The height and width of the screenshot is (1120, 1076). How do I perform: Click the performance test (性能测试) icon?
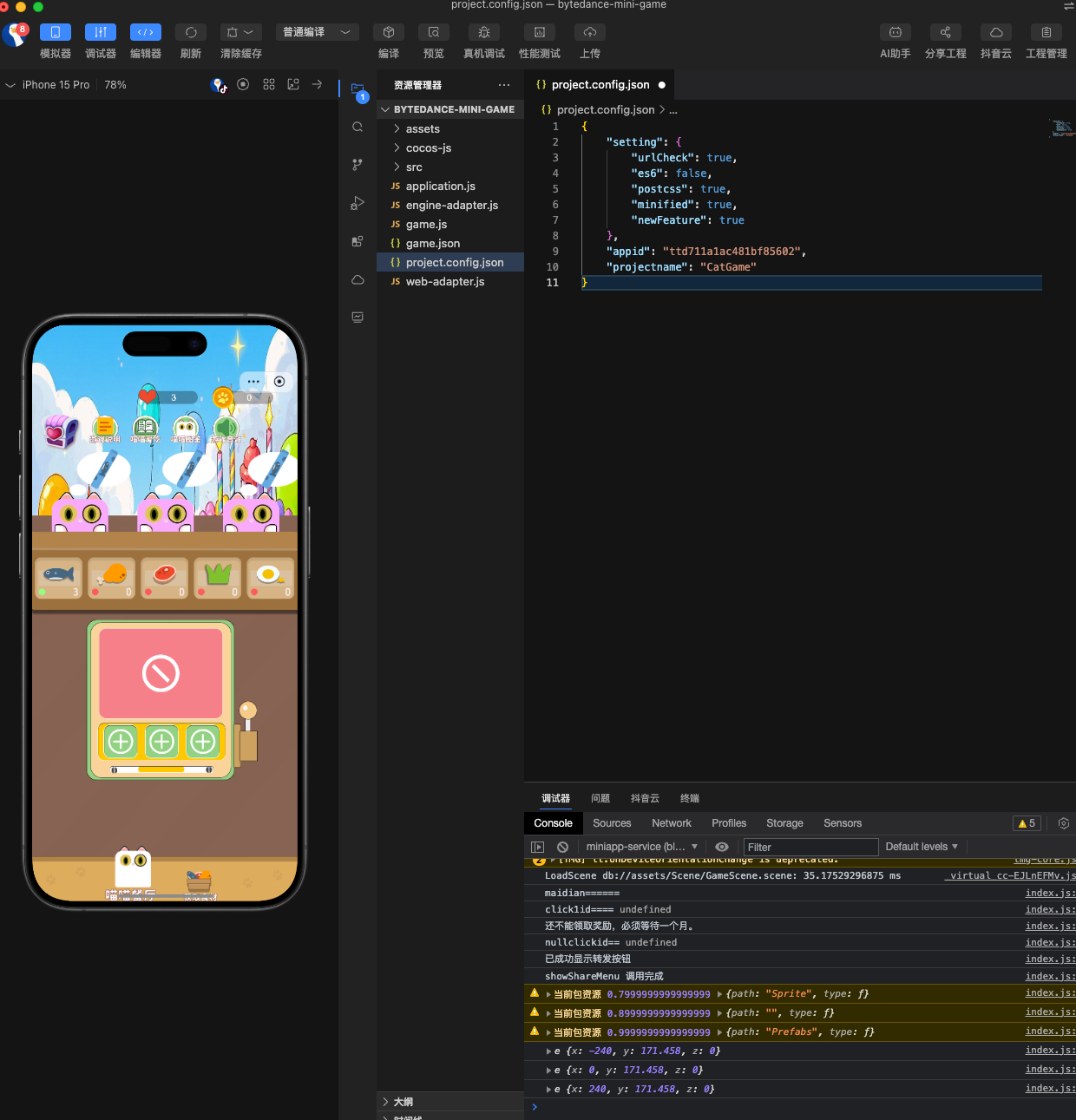pyautogui.click(x=540, y=32)
